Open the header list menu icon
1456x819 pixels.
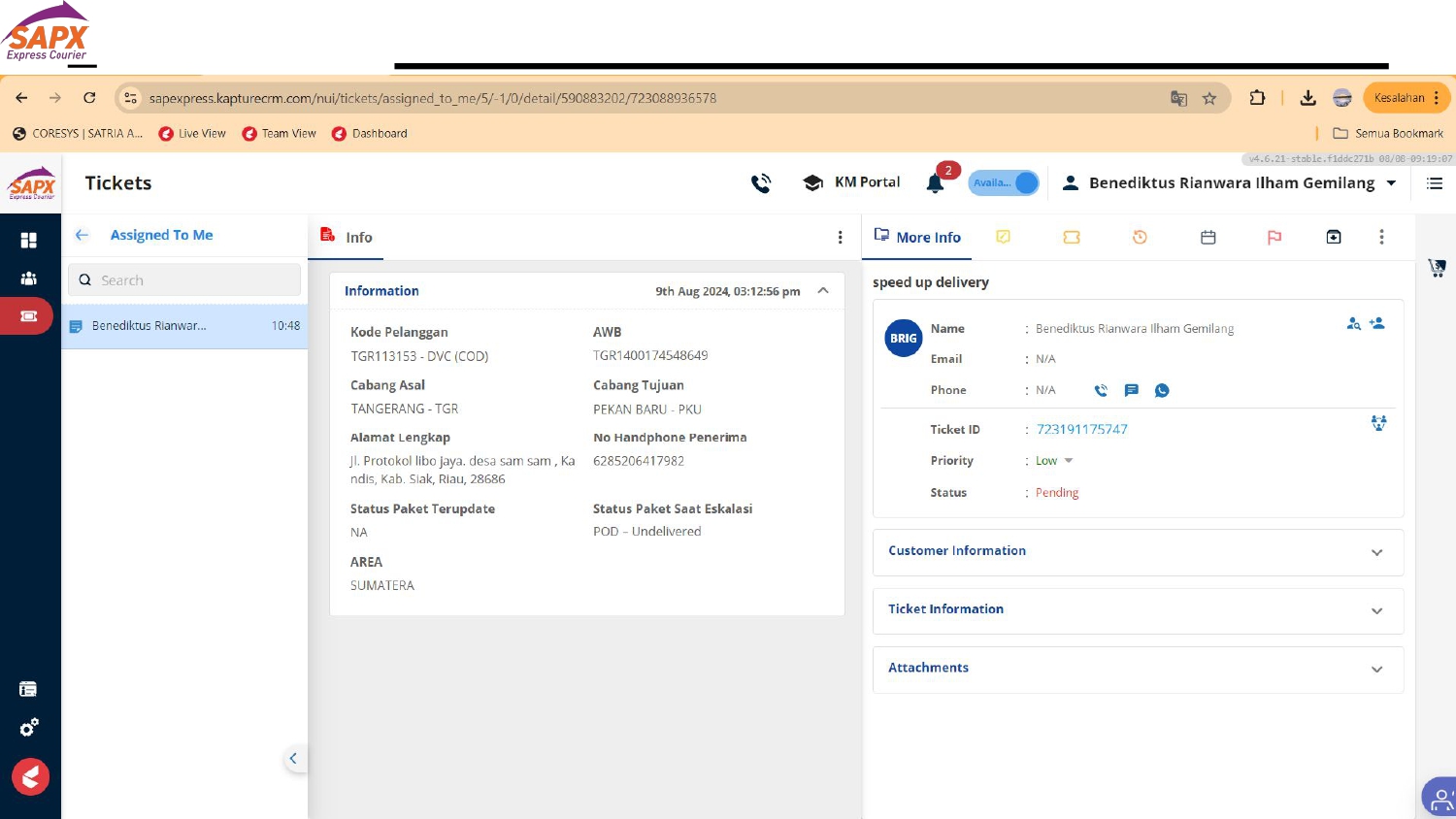[1435, 182]
